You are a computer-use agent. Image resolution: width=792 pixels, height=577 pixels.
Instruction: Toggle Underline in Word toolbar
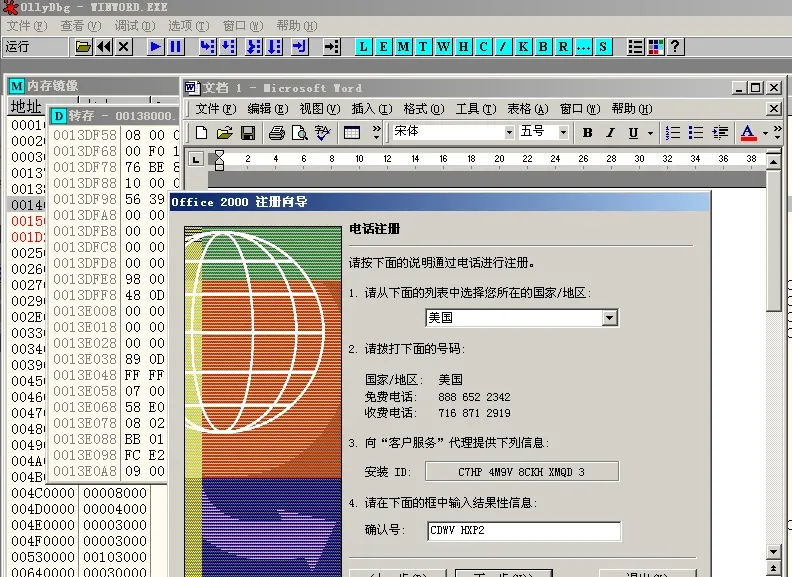[633, 133]
